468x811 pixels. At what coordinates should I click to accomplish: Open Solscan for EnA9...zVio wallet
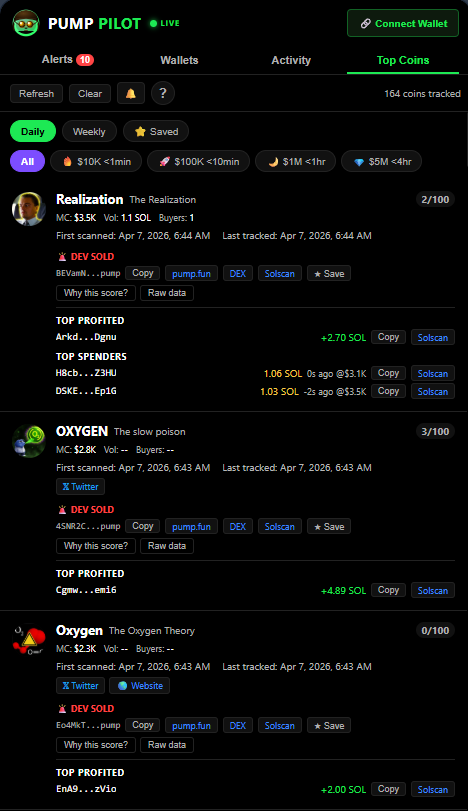point(433,789)
